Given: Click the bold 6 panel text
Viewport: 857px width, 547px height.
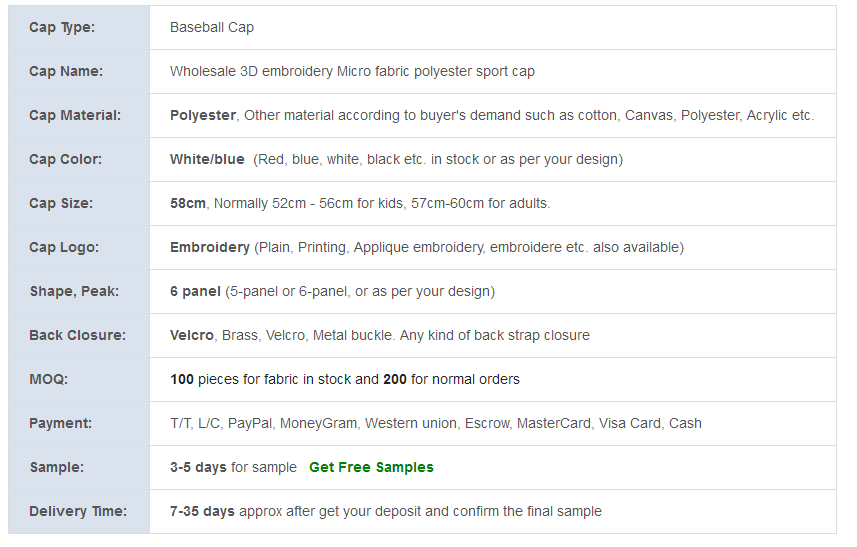Looking at the screenshot, I should pyautogui.click(x=195, y=291).
